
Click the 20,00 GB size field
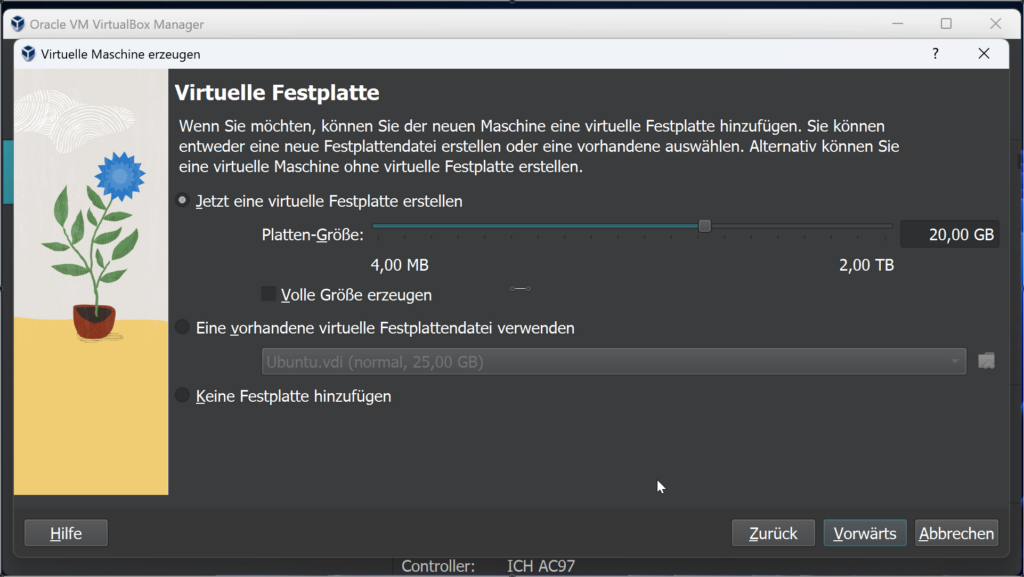click(x=950, y=234)
